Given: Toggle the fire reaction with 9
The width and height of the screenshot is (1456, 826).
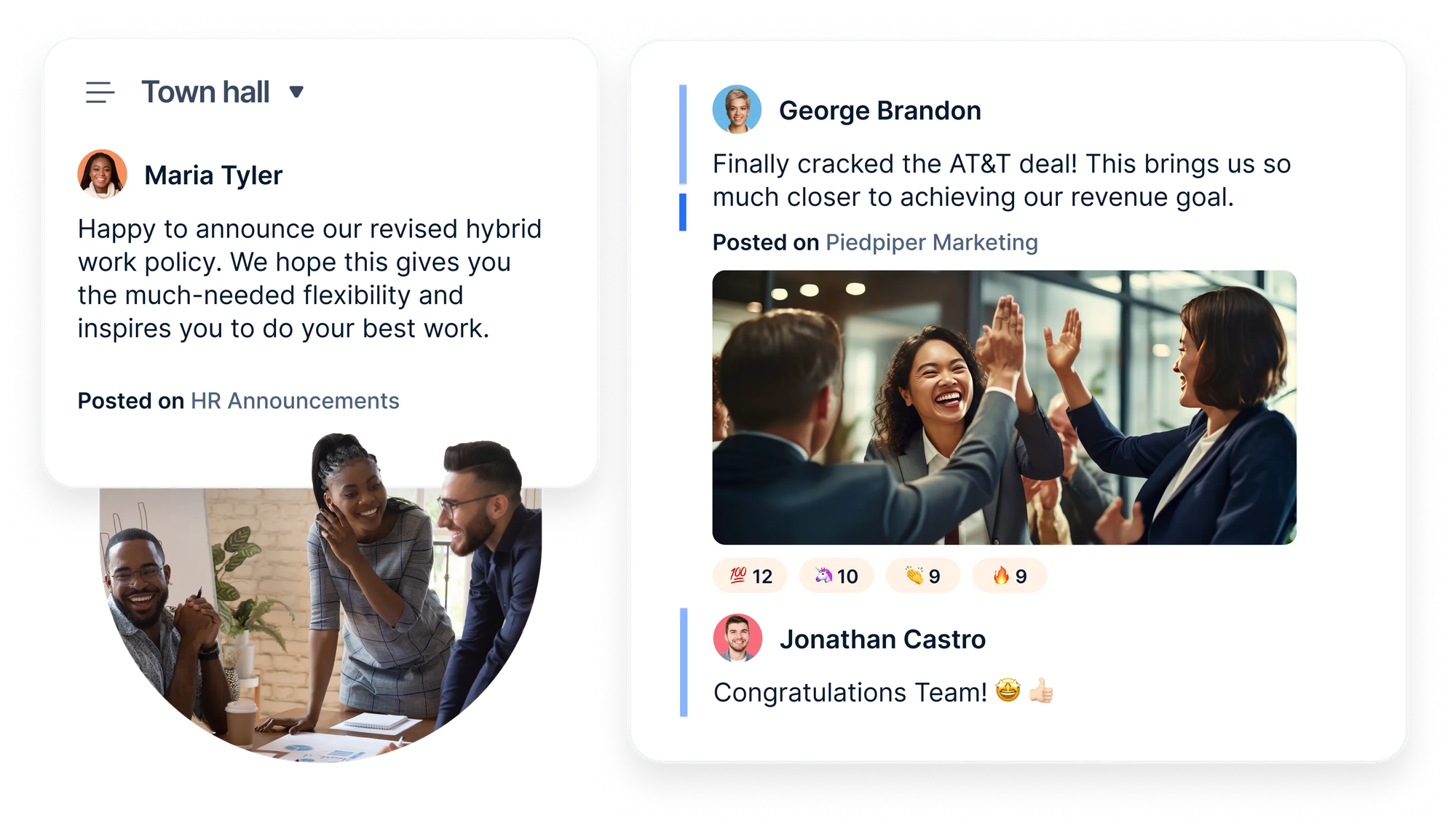Looking at the screenshot, I should pos(1009,576).
